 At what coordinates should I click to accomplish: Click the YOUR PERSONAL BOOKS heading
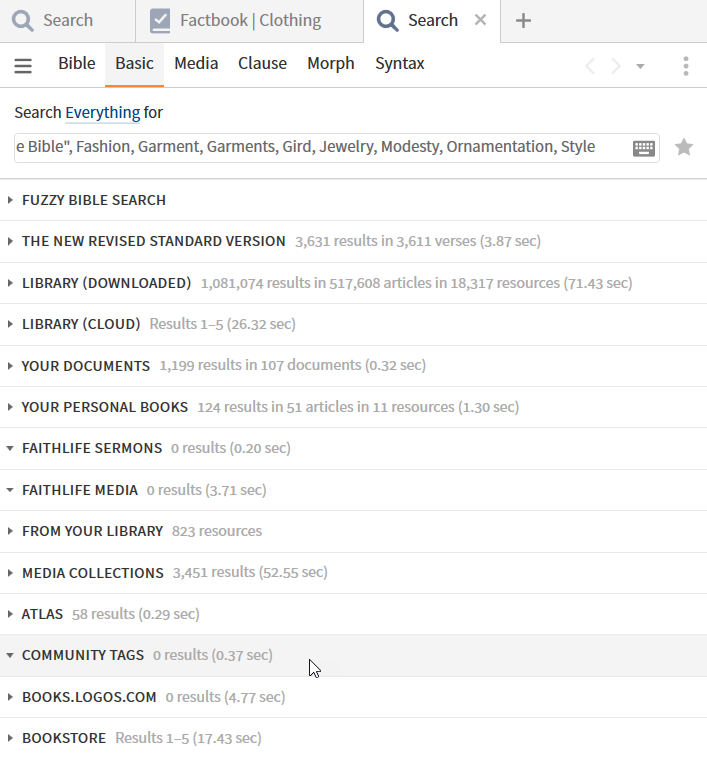tap(105, 407)
